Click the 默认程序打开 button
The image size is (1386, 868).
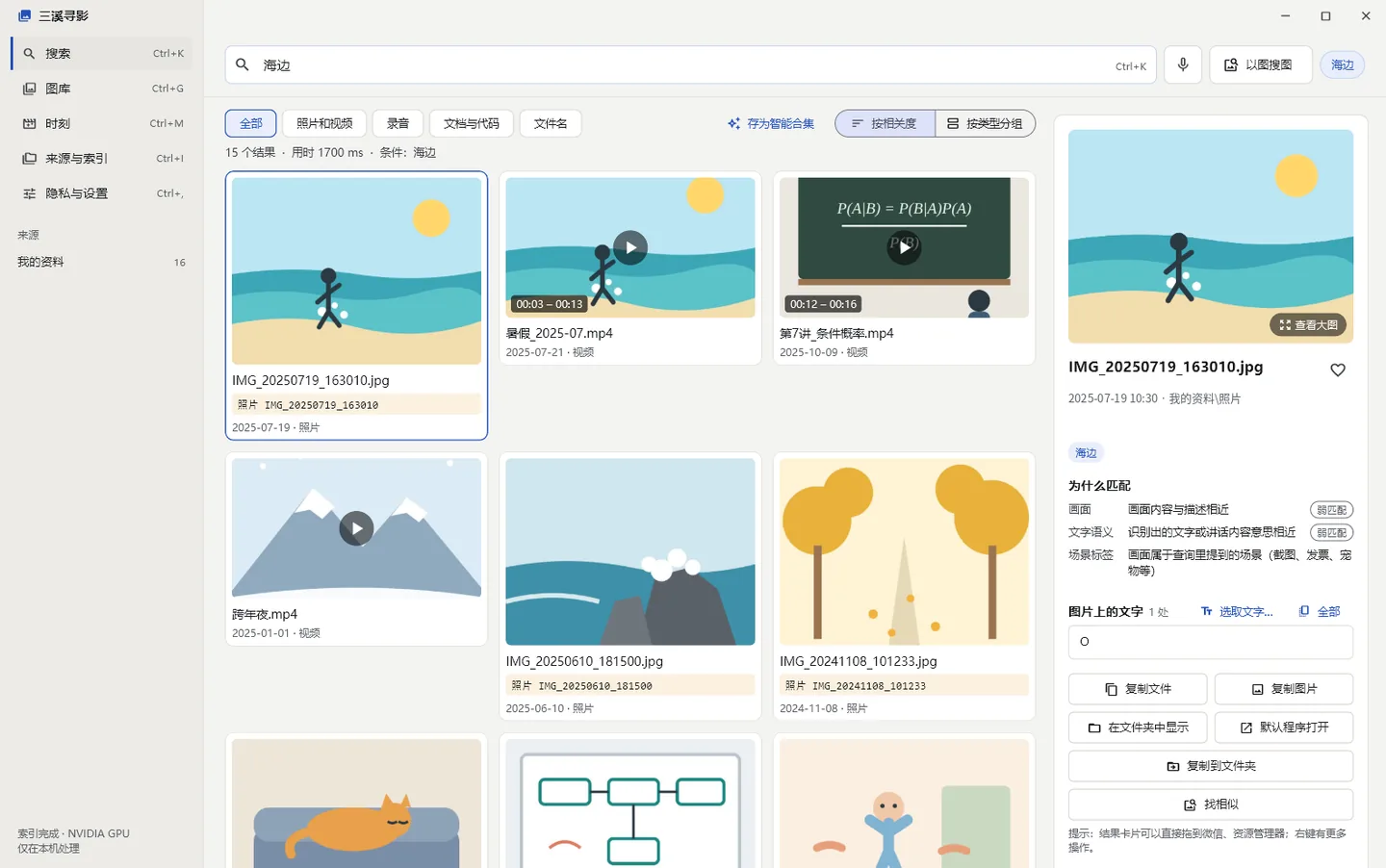click(1284, 728)
